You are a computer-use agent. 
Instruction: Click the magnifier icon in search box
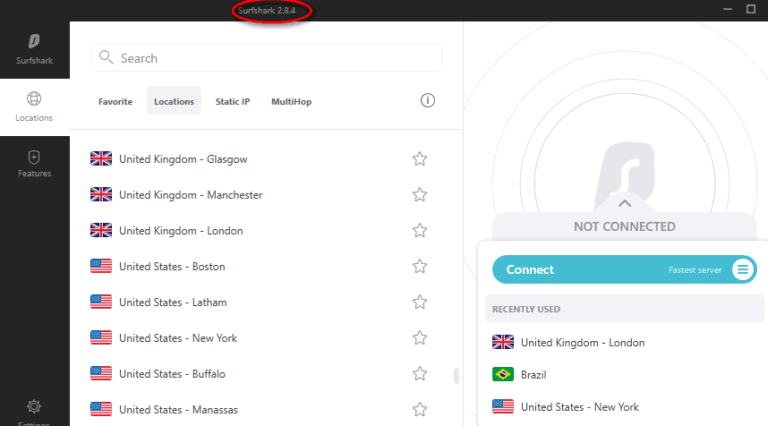pyautogui.click(x=106, y=58)
